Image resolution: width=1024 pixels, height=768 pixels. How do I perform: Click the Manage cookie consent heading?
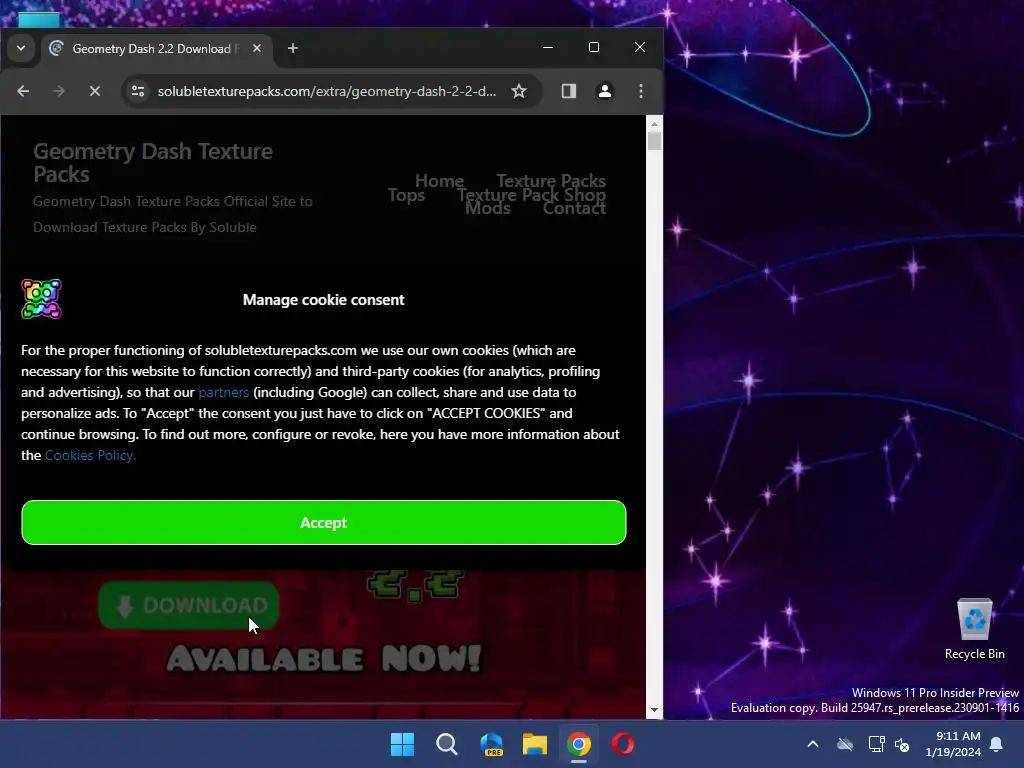click(323, 300)
